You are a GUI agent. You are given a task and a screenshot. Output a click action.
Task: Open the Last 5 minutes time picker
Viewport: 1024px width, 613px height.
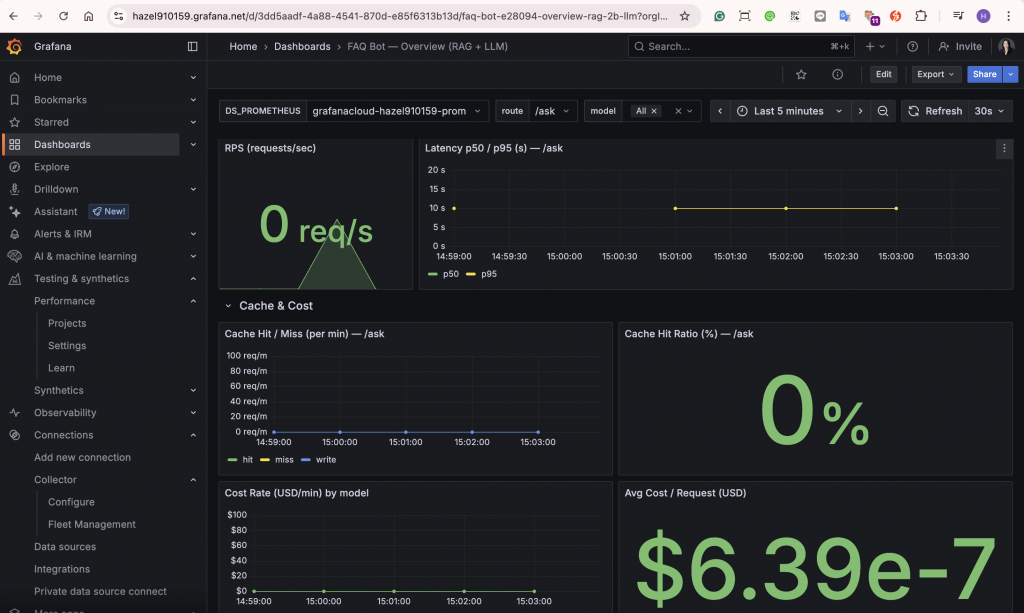click(x=790, y=111)
